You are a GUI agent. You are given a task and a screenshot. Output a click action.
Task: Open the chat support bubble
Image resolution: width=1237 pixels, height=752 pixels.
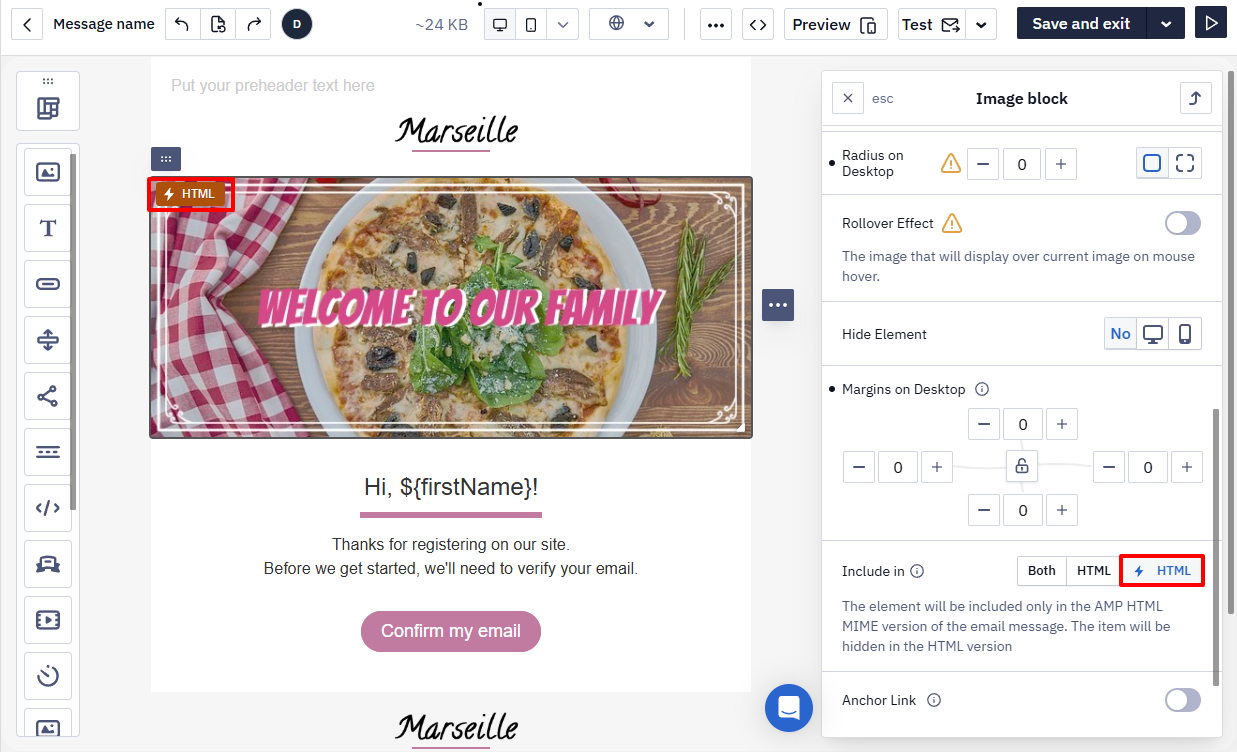(x=789, y=707)
